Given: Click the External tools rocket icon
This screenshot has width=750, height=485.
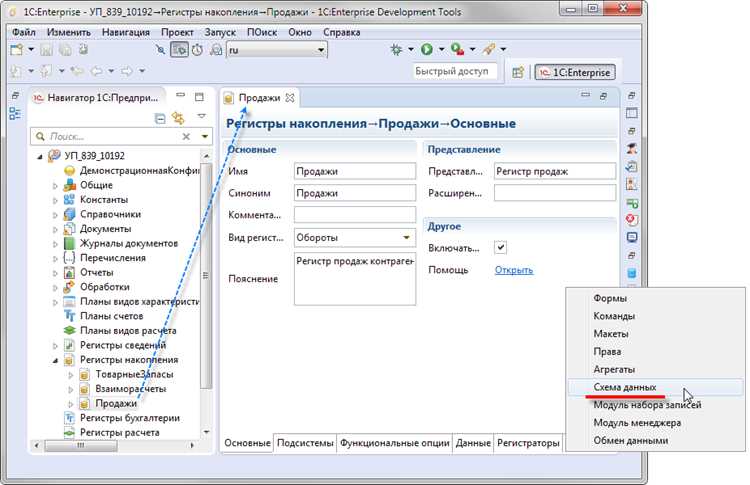Looking at the screenshot, I should pyautogui.click(x=489, y=49).
